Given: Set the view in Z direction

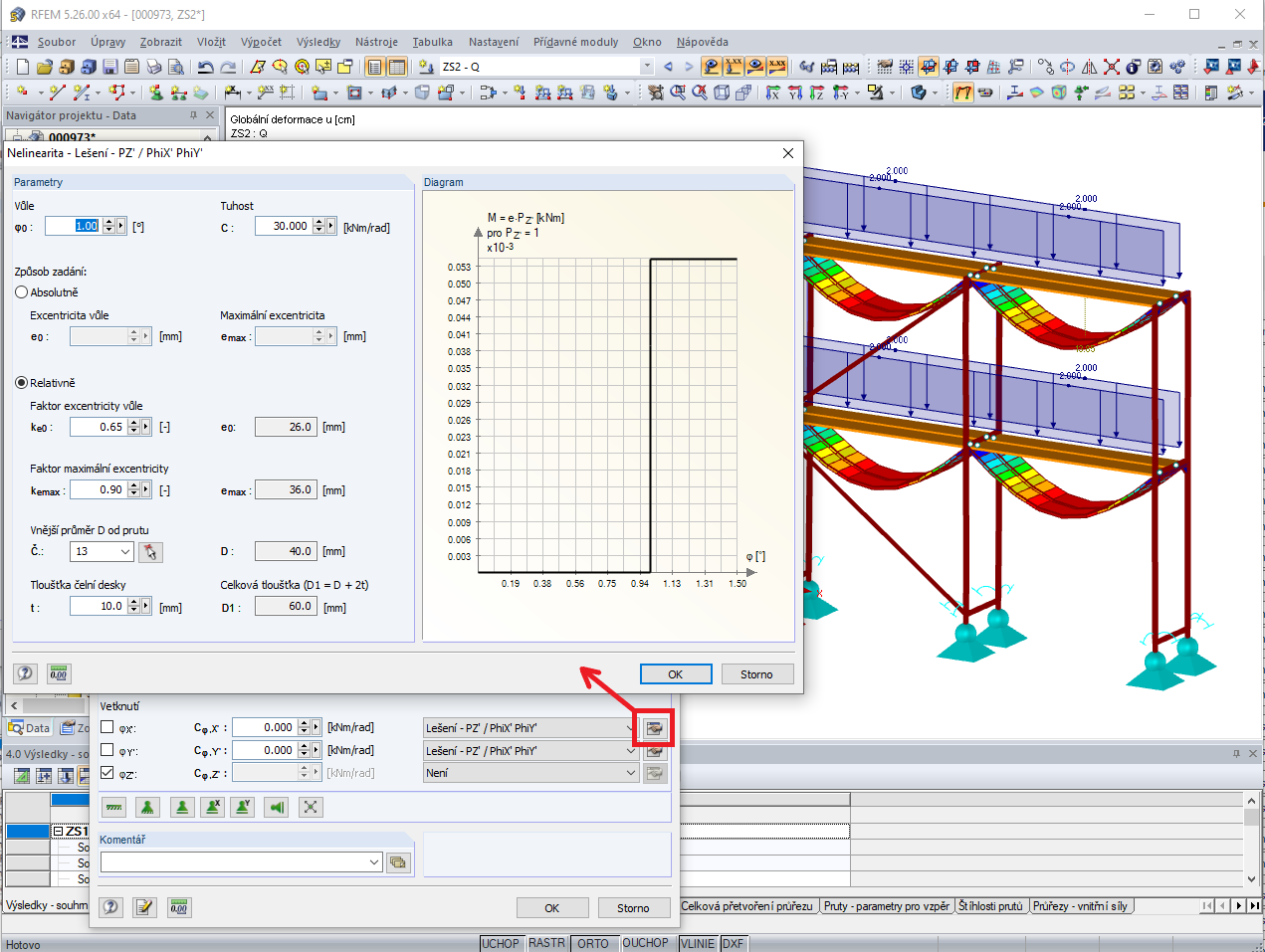Looking at the screenshot, I should (817, 93).
